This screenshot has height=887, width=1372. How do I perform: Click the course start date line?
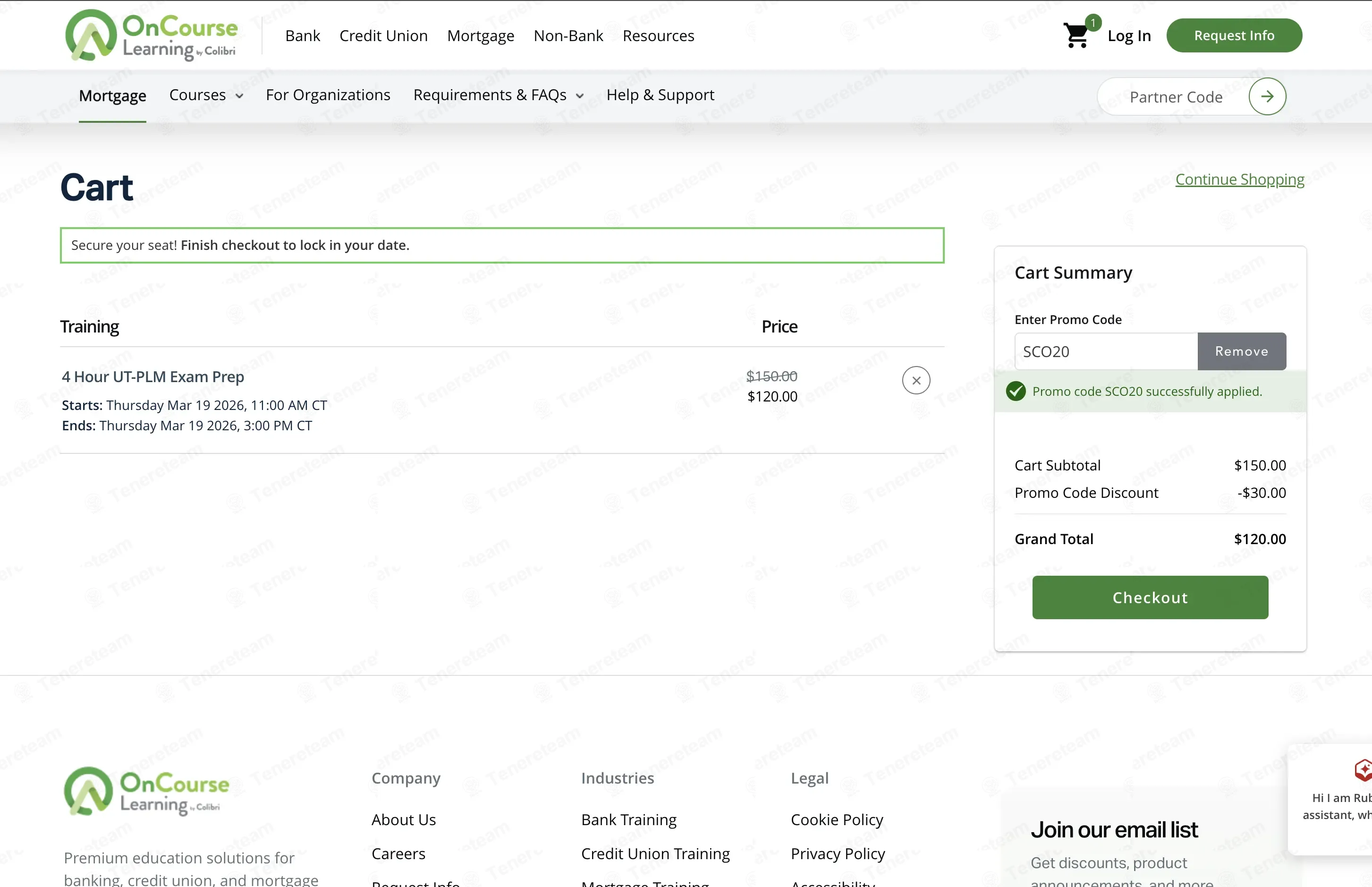195,406
